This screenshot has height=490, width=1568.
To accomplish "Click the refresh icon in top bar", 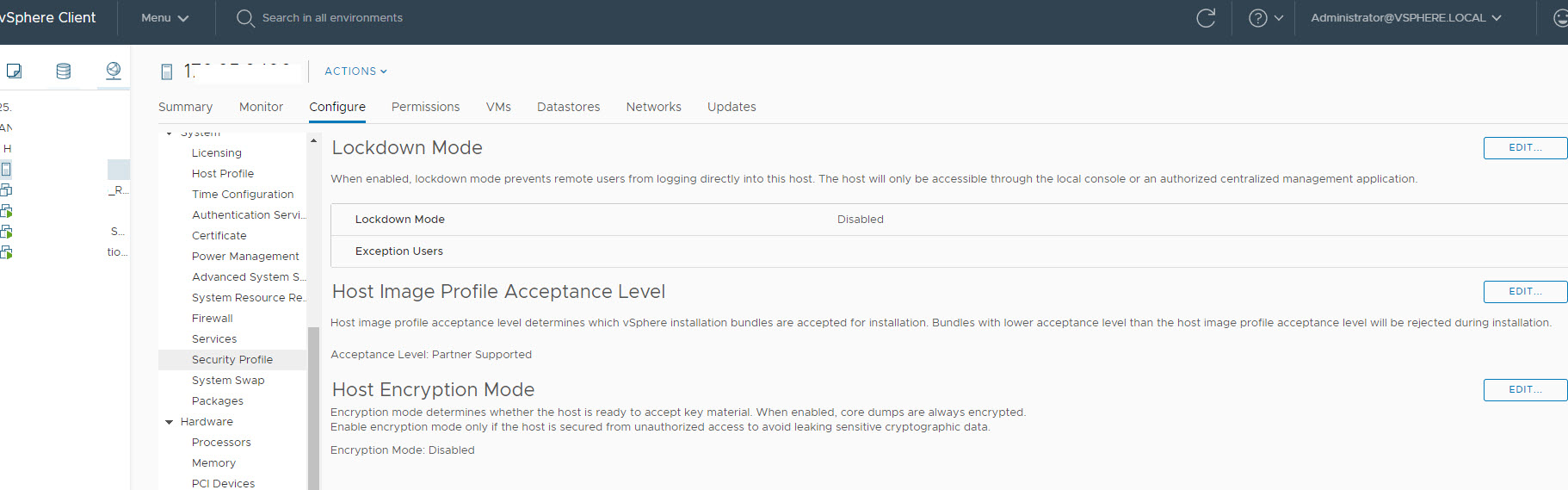I will pos(1206,18).
